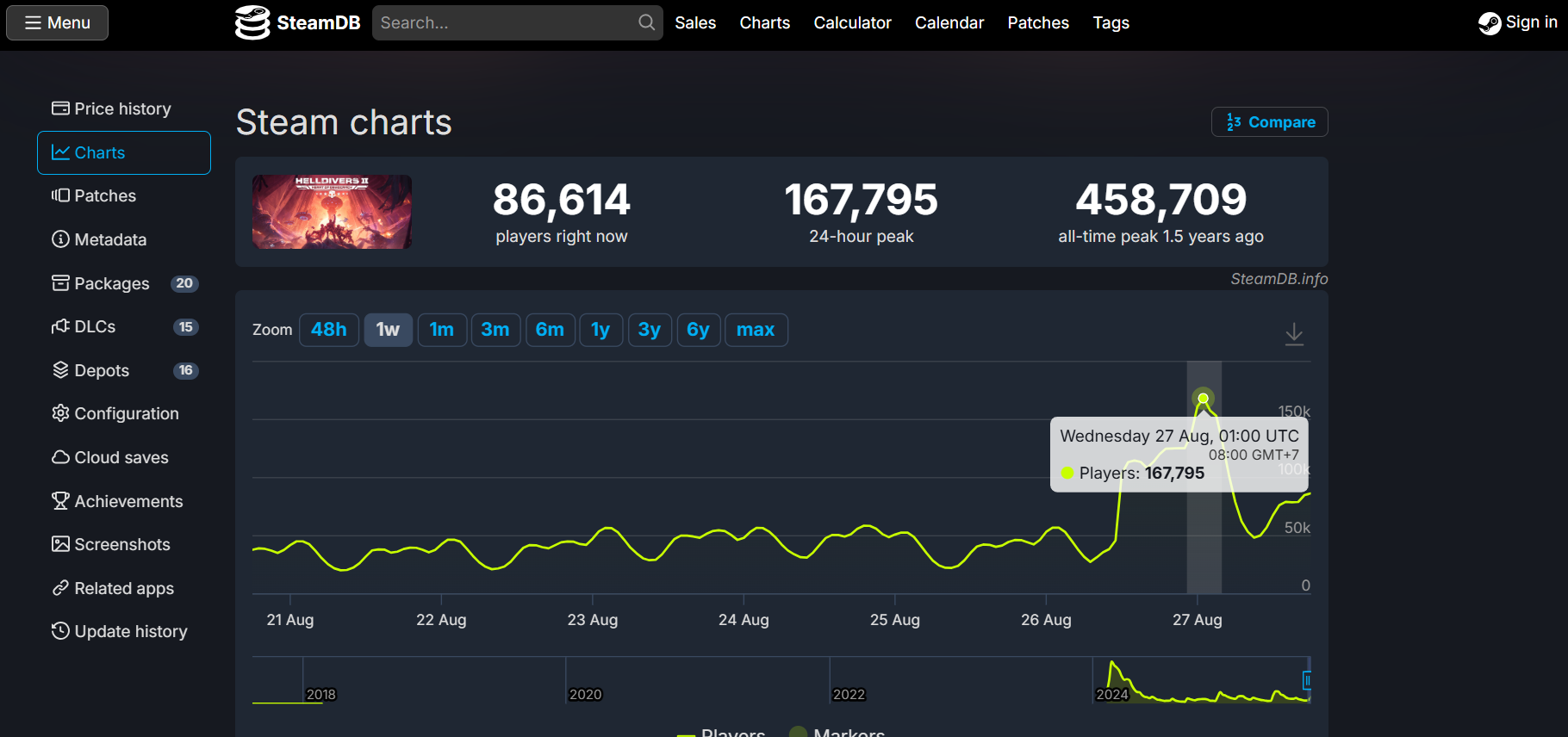The height and width of the screenshot is (737, 1568).
Task: Click the Depots layers icon
Action: [x=60, y=370]
